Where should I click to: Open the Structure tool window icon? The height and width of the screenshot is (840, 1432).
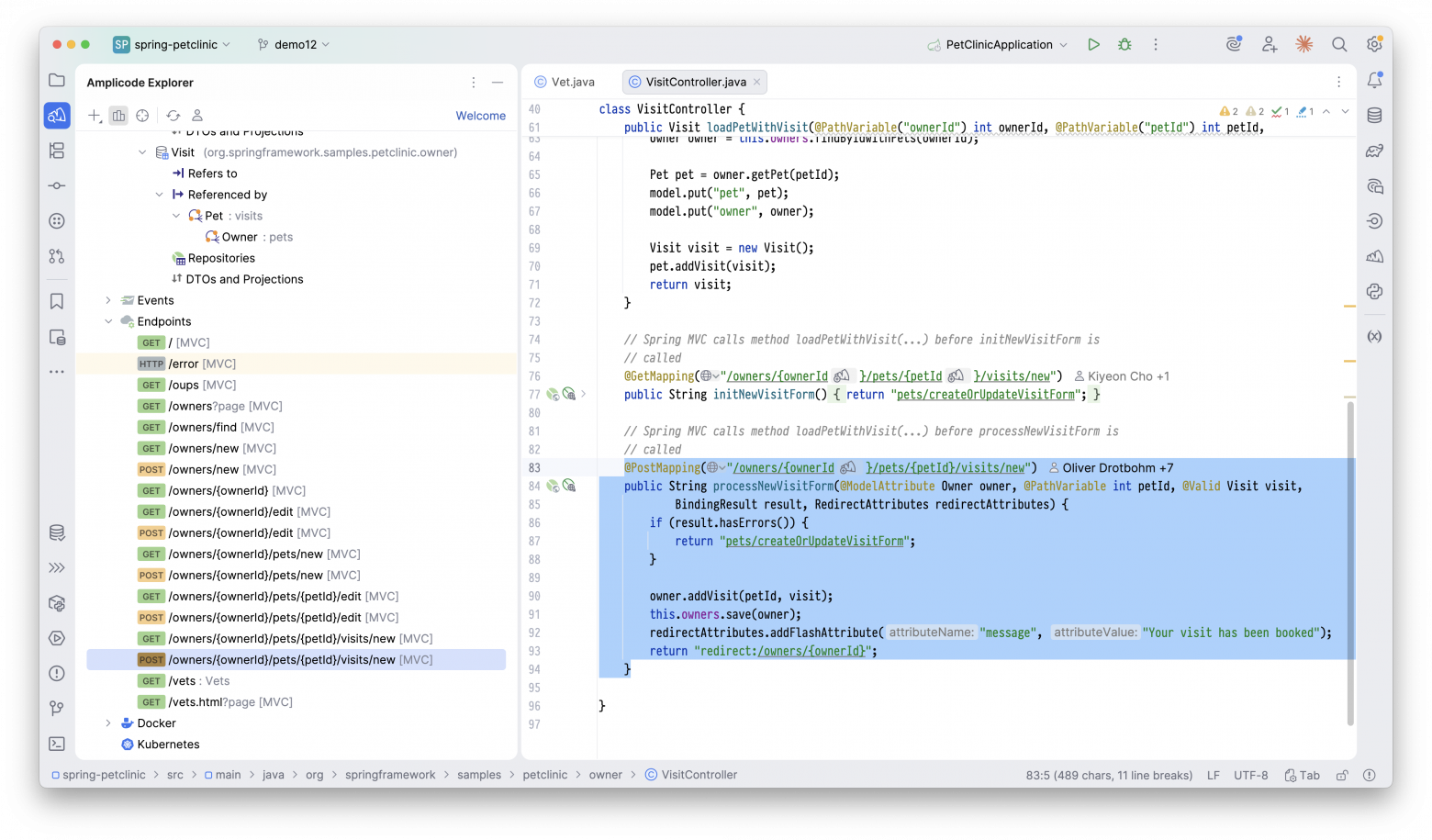pos(57,151)
